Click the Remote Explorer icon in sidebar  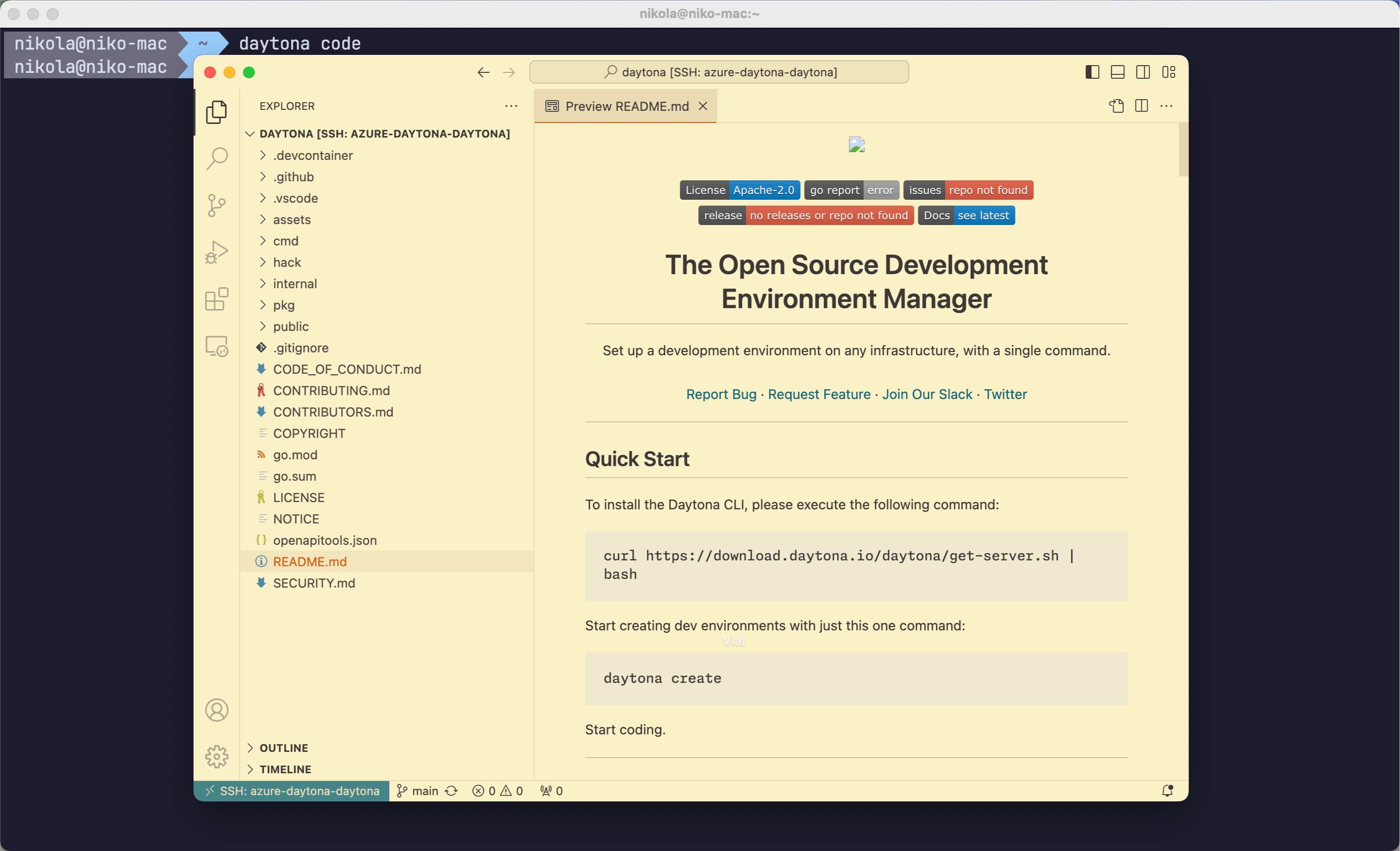(218, 348)
